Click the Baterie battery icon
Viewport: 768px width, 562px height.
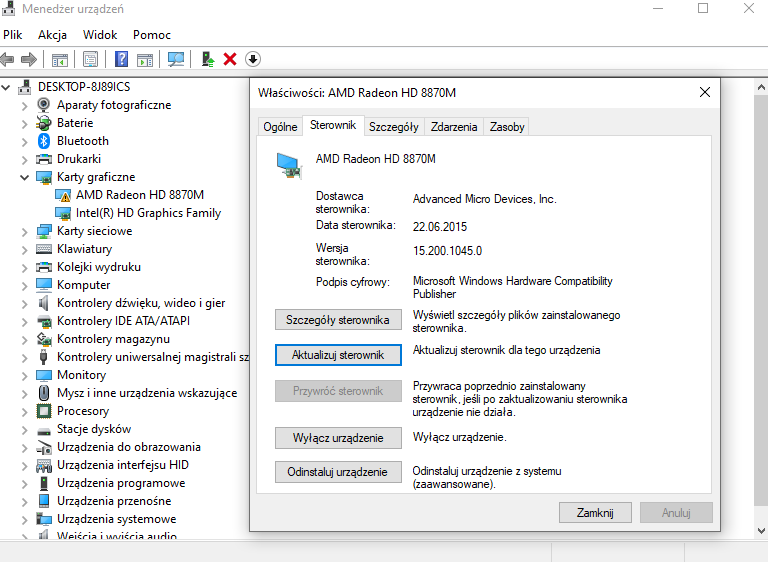(44, 123)
